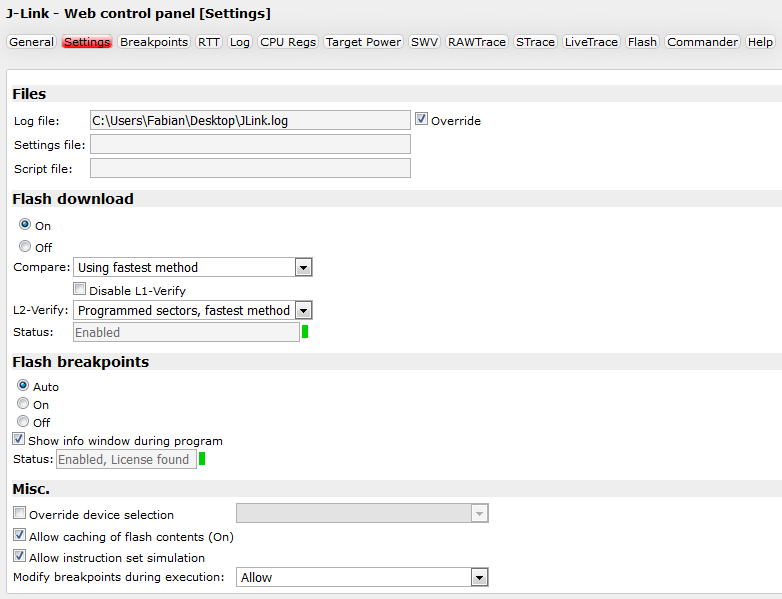Expand the Compare method dropdown

point(304,268)
